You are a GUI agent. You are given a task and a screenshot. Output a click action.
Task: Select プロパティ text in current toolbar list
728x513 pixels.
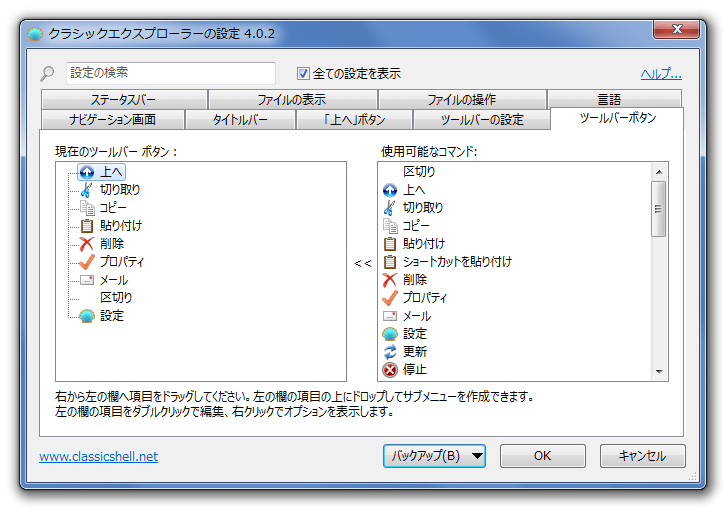point(122,261)
